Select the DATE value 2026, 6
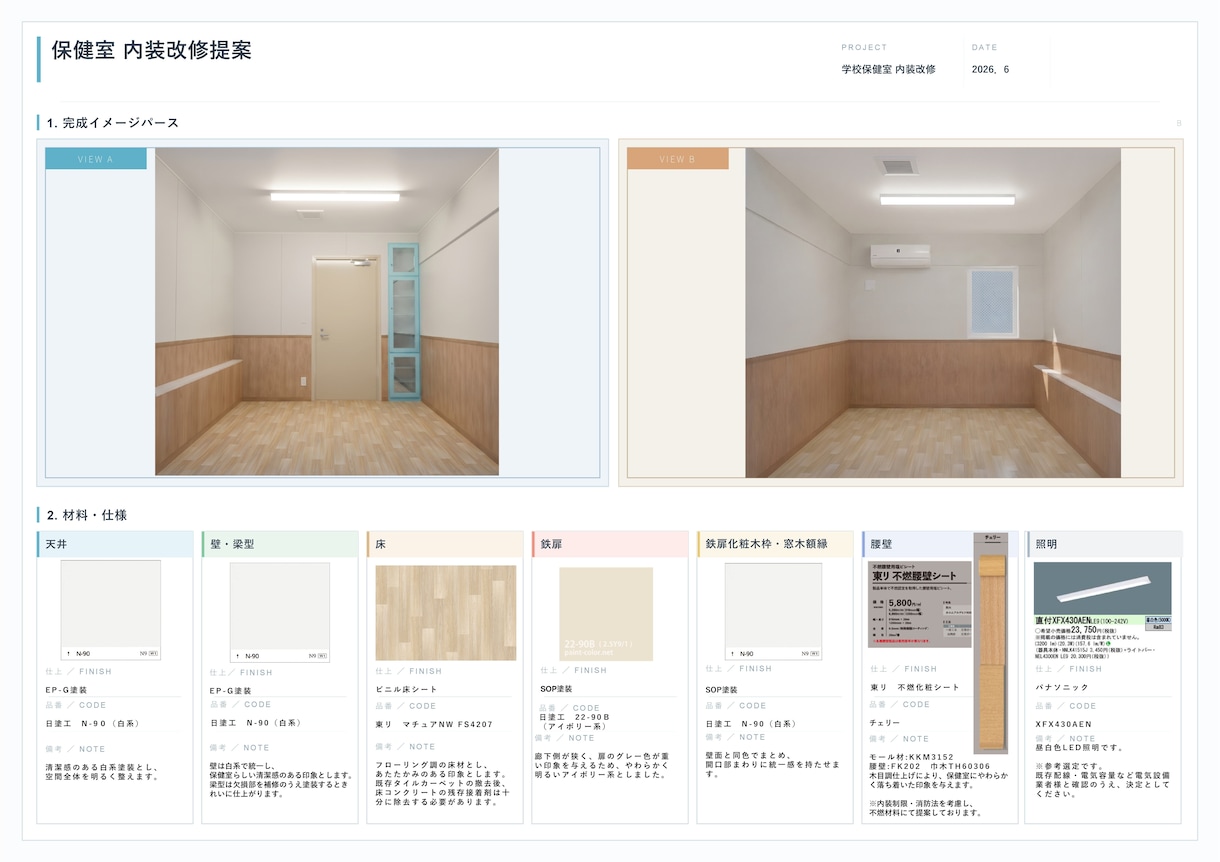The height and width of the screenshot is (862, 1220). click(x=990, y=70)
